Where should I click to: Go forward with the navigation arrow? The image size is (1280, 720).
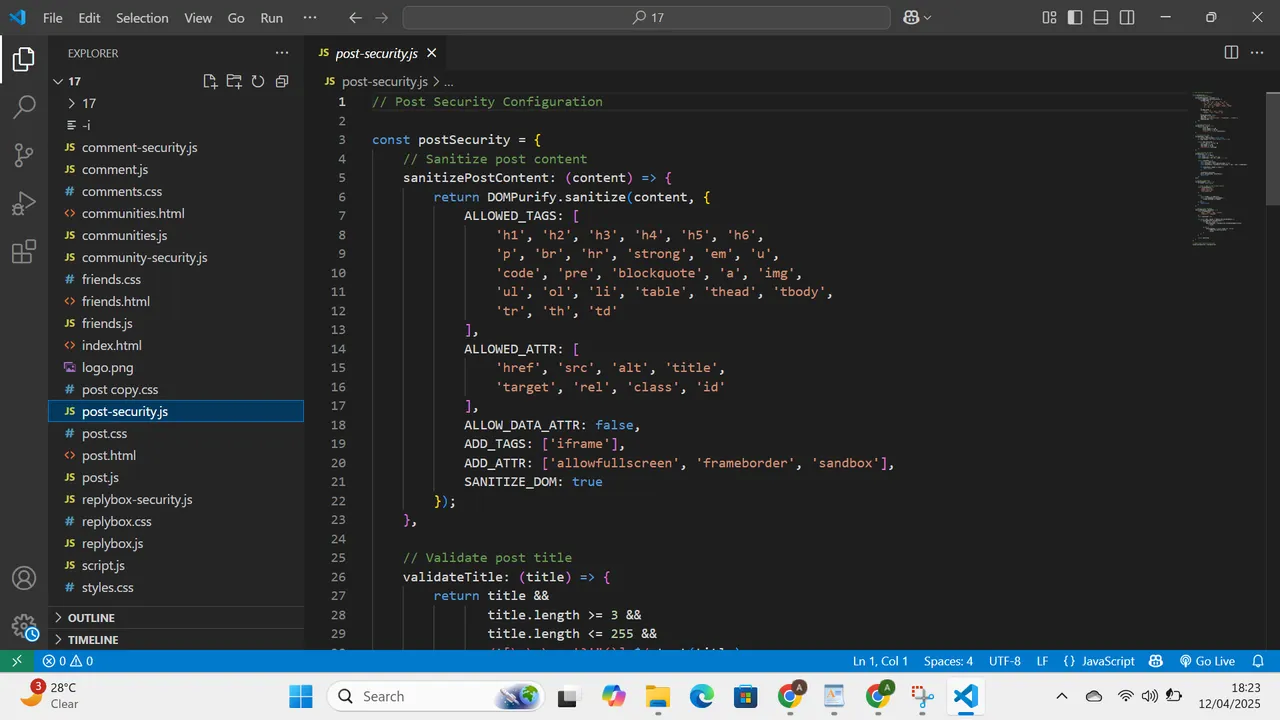coord(382,18)
